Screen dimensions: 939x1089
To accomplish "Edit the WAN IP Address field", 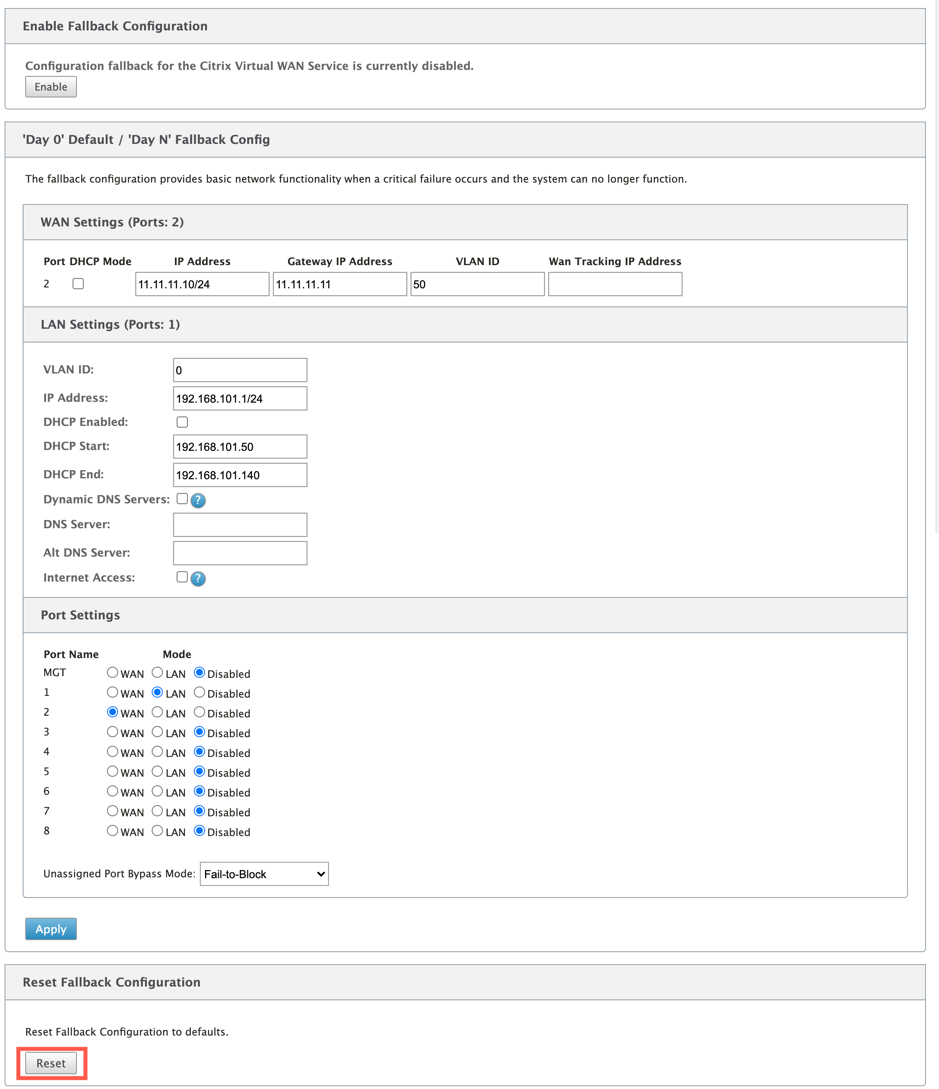I will click(x=202, y=284).
